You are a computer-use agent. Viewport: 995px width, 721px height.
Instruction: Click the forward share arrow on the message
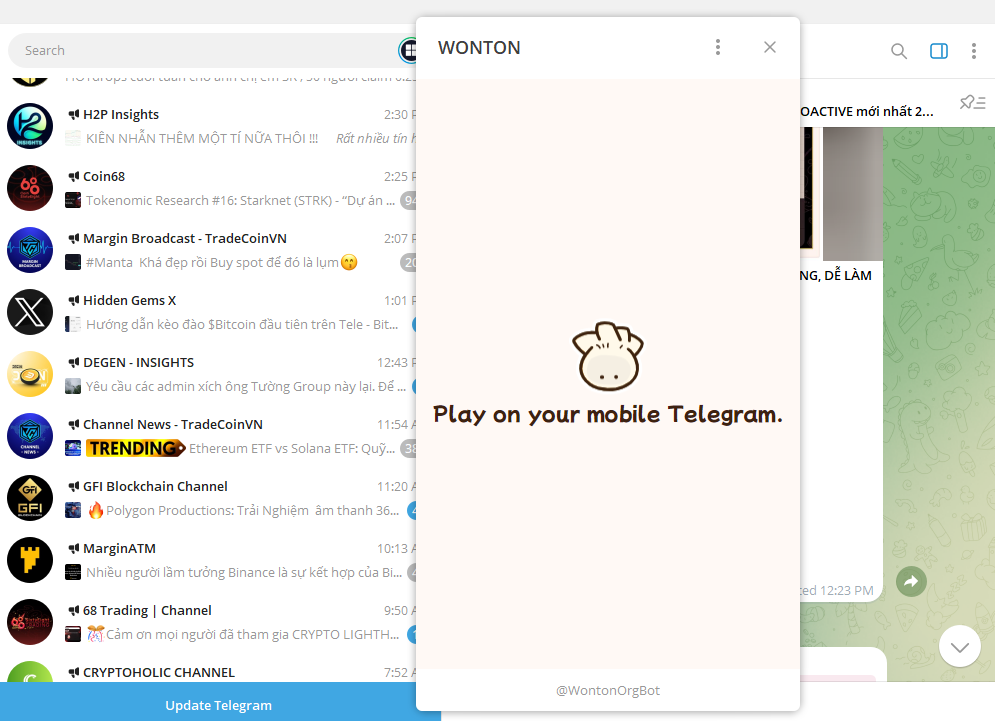pyautogui.click(x=911, y=581)
